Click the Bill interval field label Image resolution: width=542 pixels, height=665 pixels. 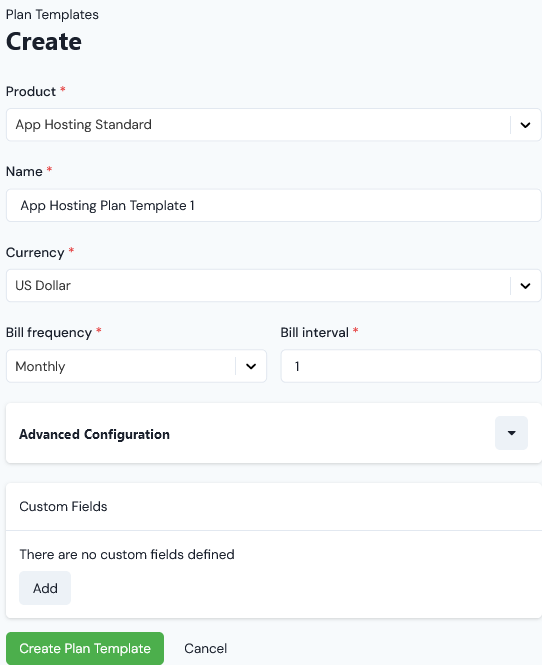point(315,332)
